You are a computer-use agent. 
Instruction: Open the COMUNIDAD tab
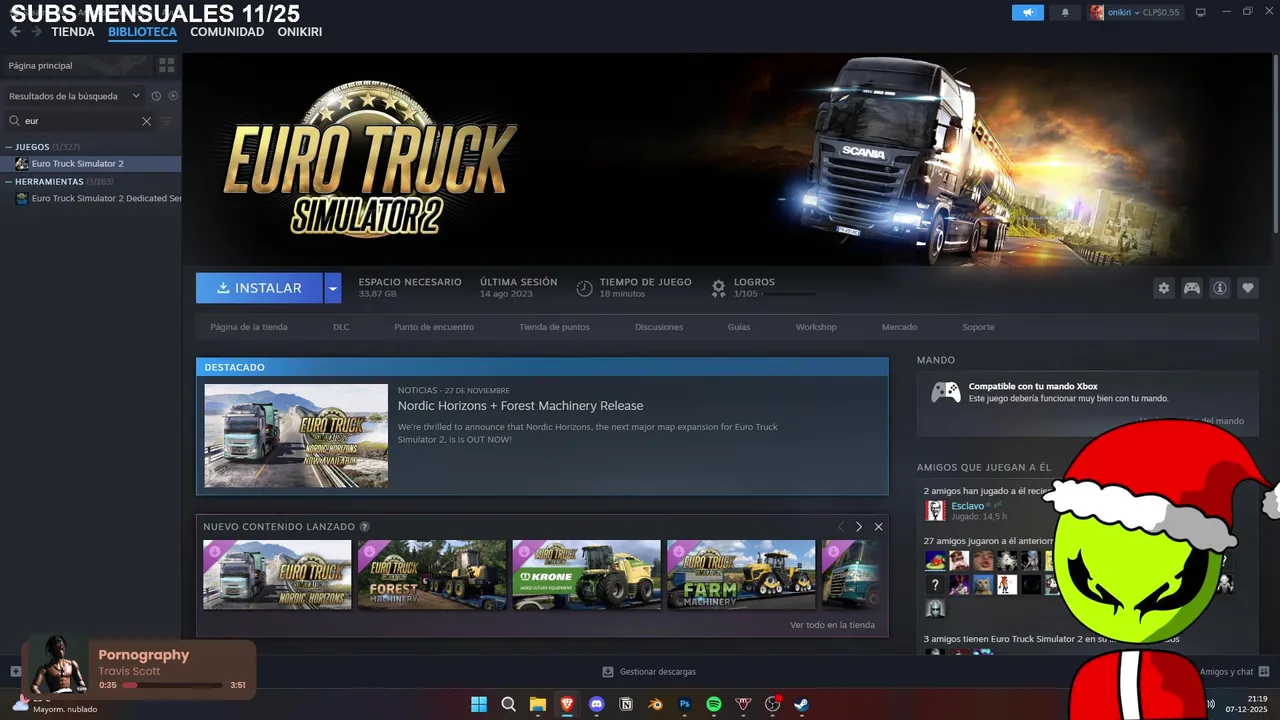(227, 32)
